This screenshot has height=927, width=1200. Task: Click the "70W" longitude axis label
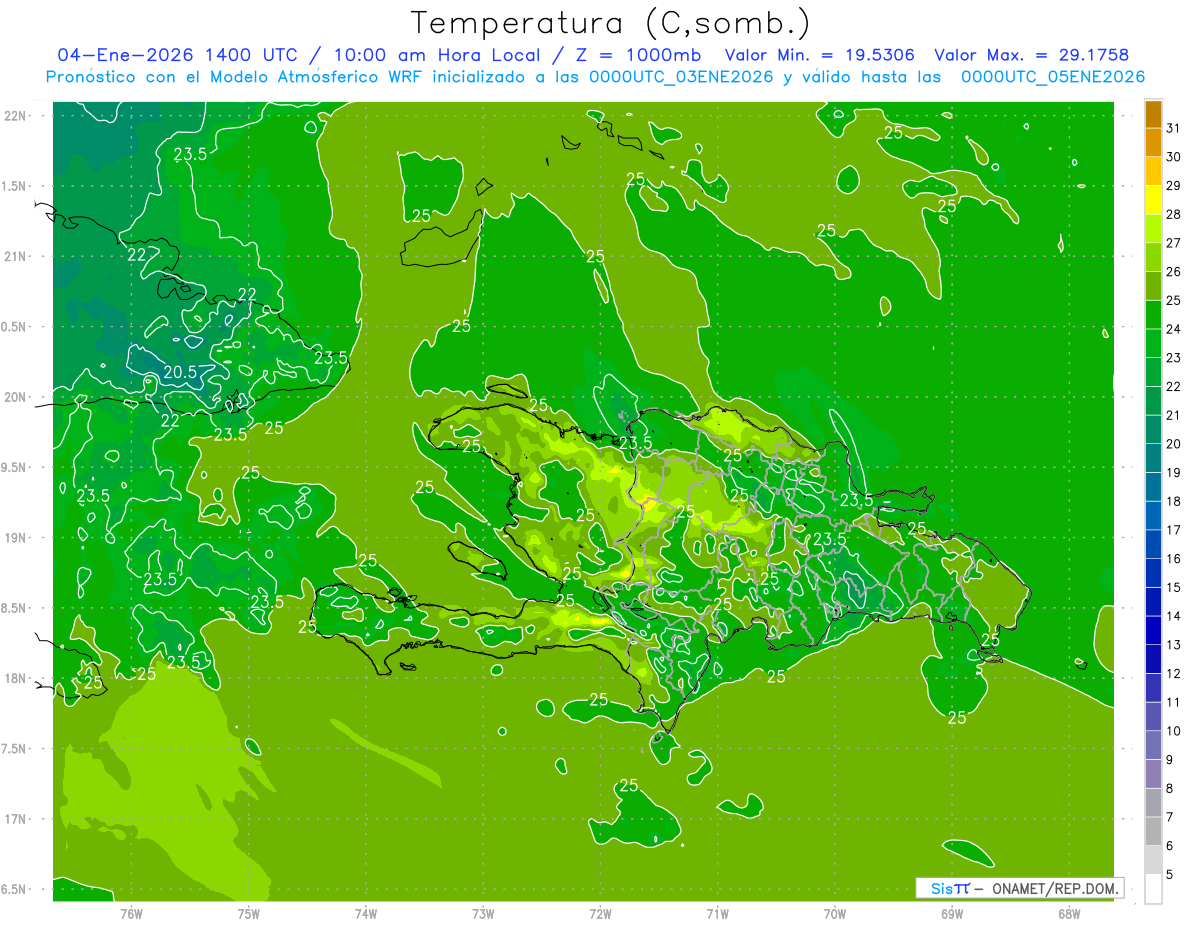[x=835, y=913]
